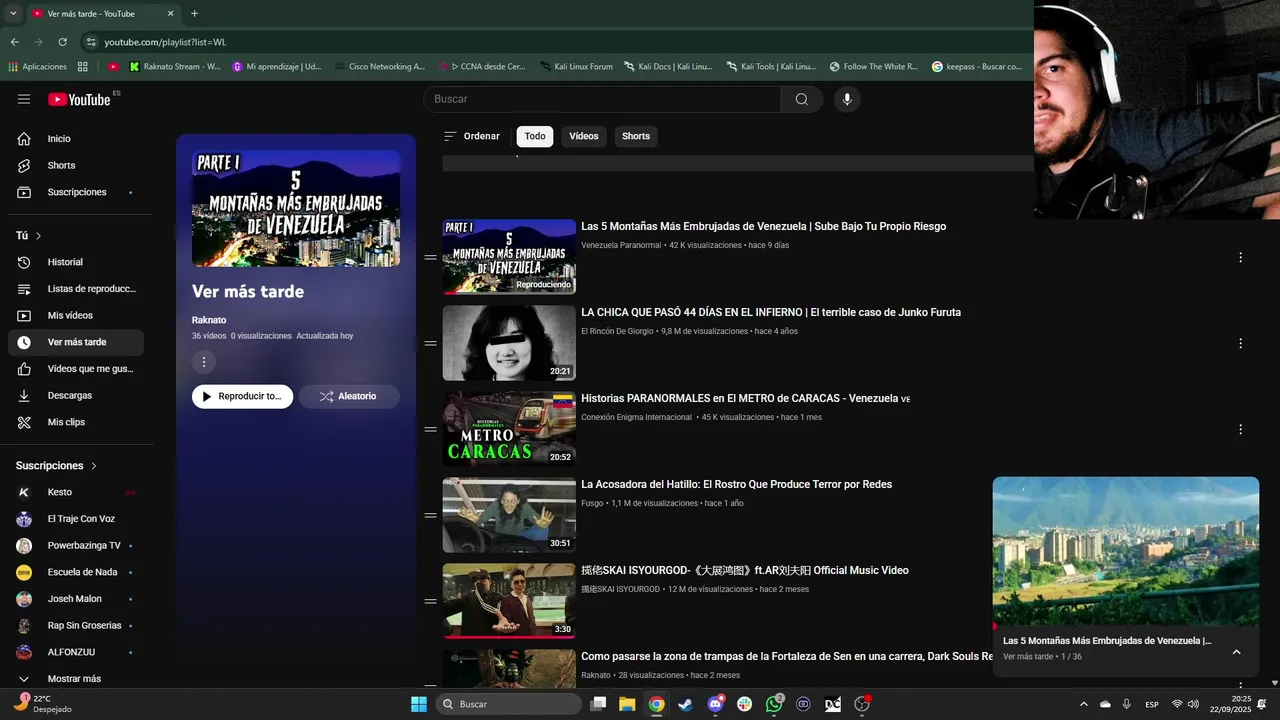
Task: Select the Shorts filter chip
Action: (636, 136)
